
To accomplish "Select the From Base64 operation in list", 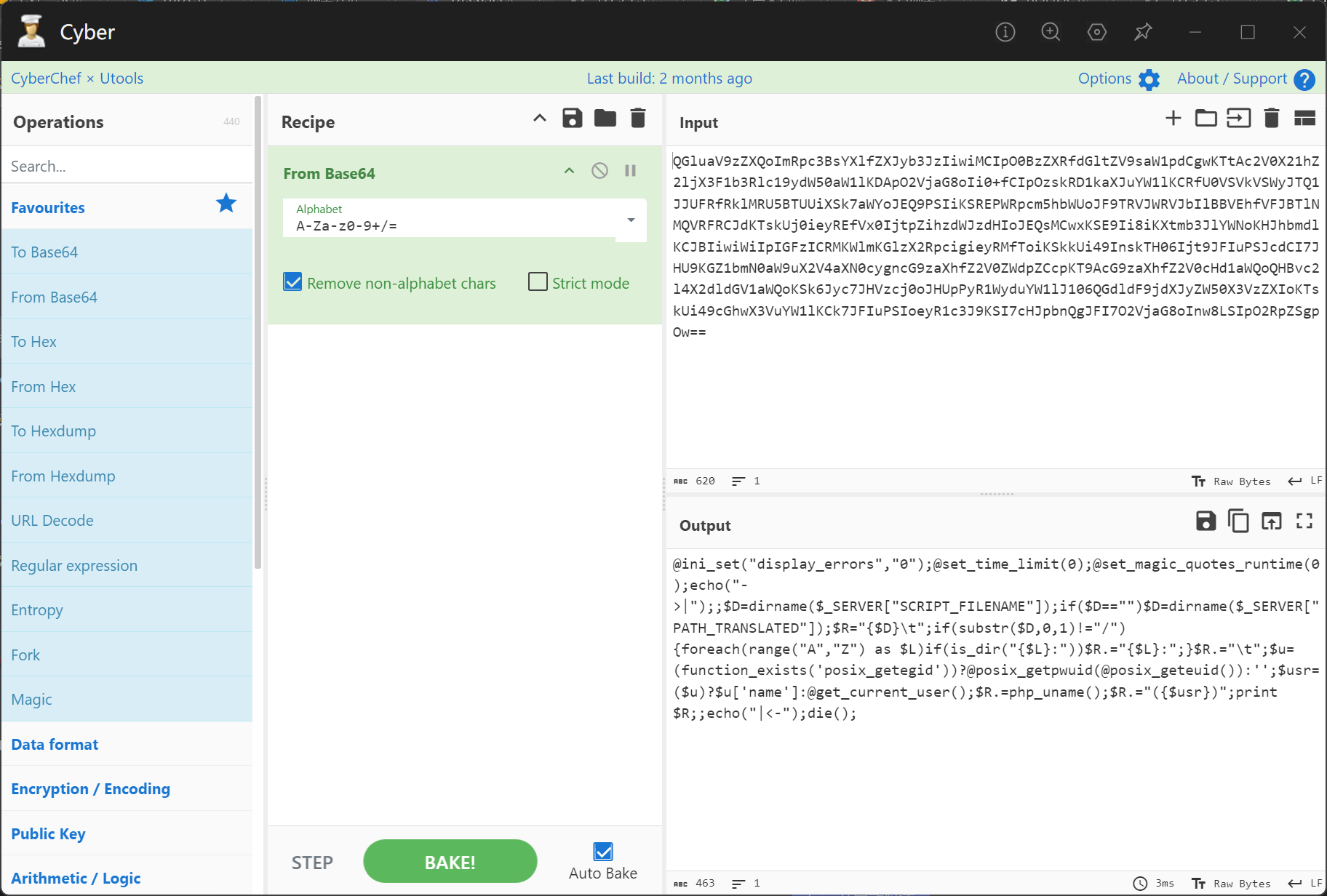I will tap(127, 297).
